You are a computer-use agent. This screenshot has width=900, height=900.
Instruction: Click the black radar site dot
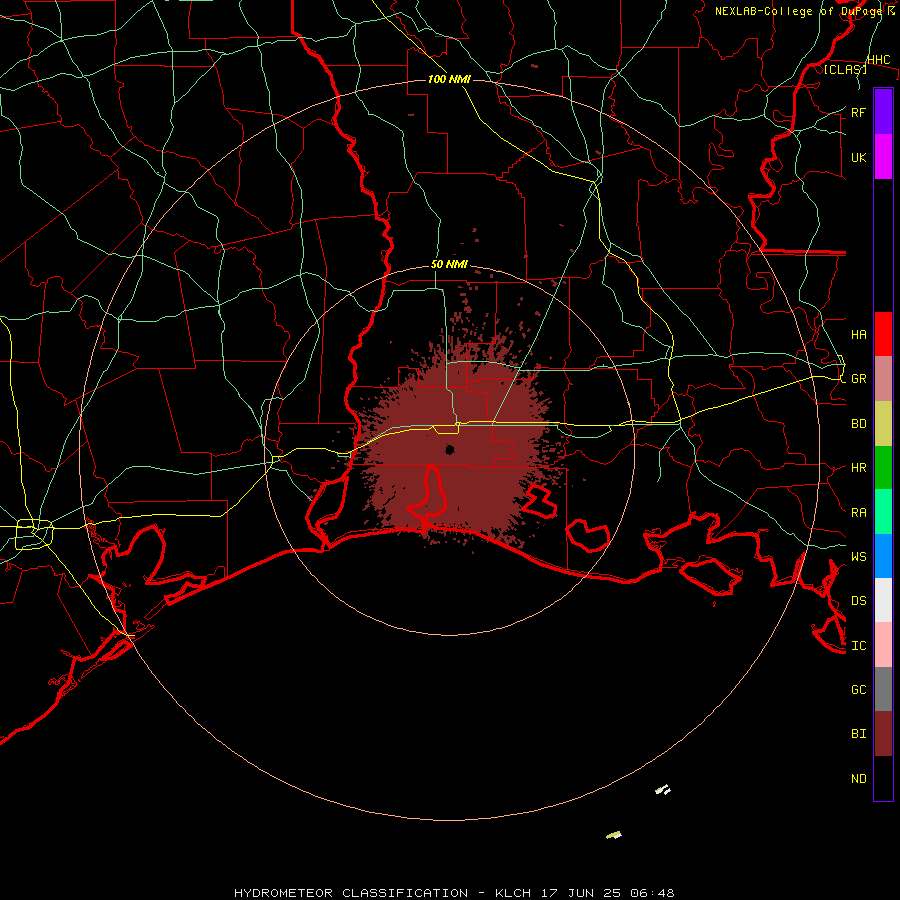point(450,449)
